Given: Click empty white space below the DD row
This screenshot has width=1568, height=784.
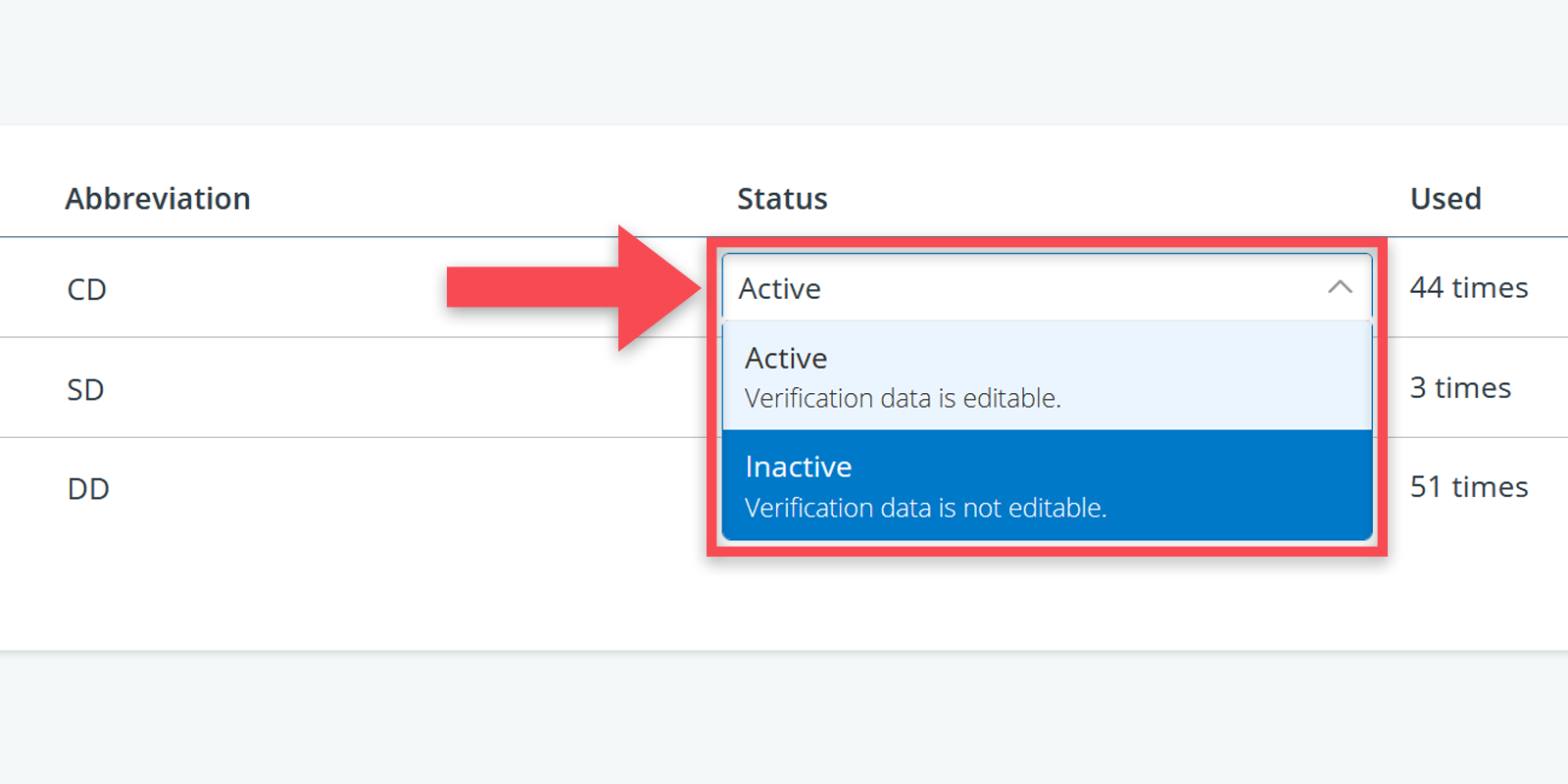Looking at the screenshot, I should coord(392,598).
